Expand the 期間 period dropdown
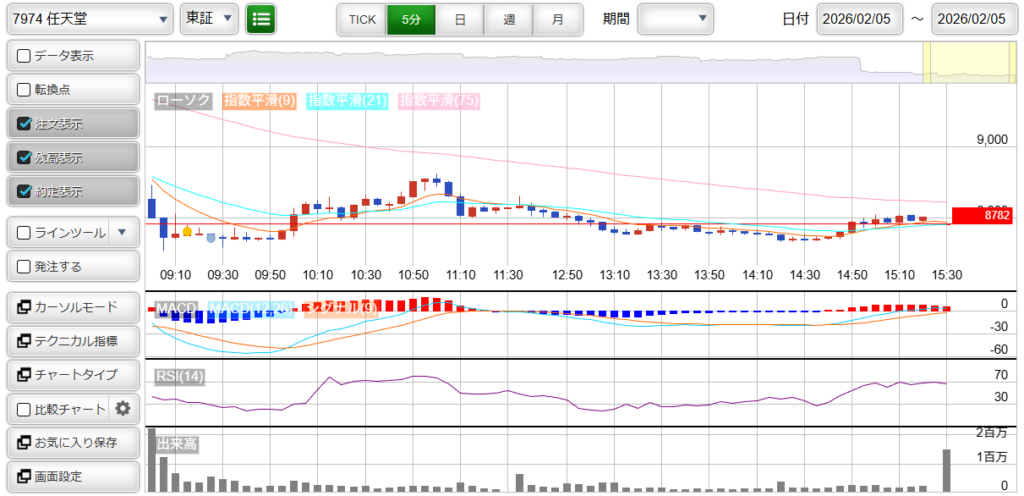The image size is (1024, 496). point(675,19)
